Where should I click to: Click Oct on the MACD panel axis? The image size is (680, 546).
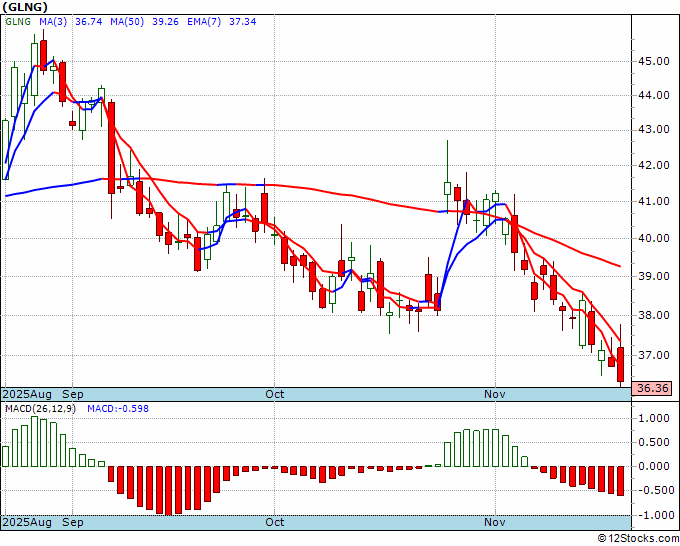click(x=275, y=522)
